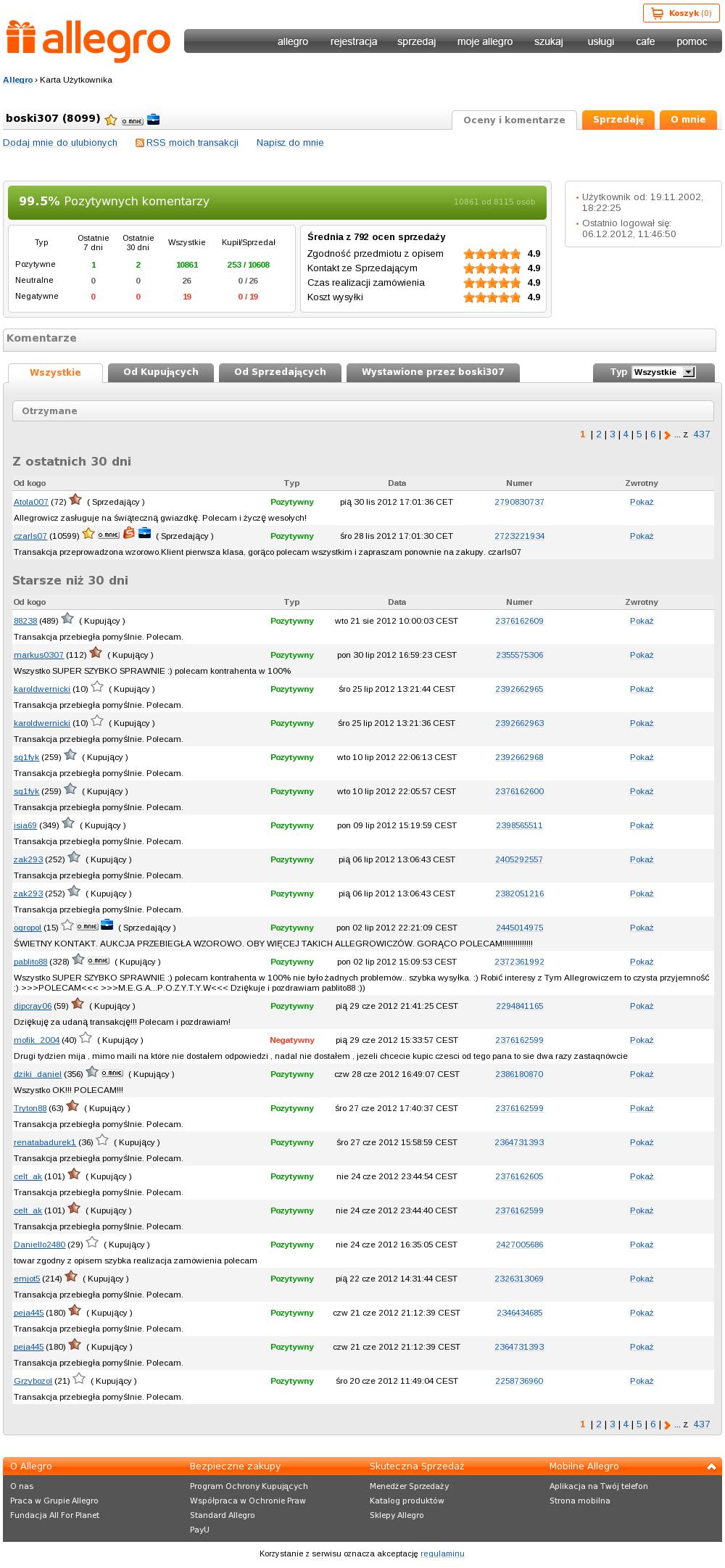Image resolution: width=725 pixels, height=1568 pixels.
Task: Go to page 3 in bottom pagination
Action: click(613, 1424)
